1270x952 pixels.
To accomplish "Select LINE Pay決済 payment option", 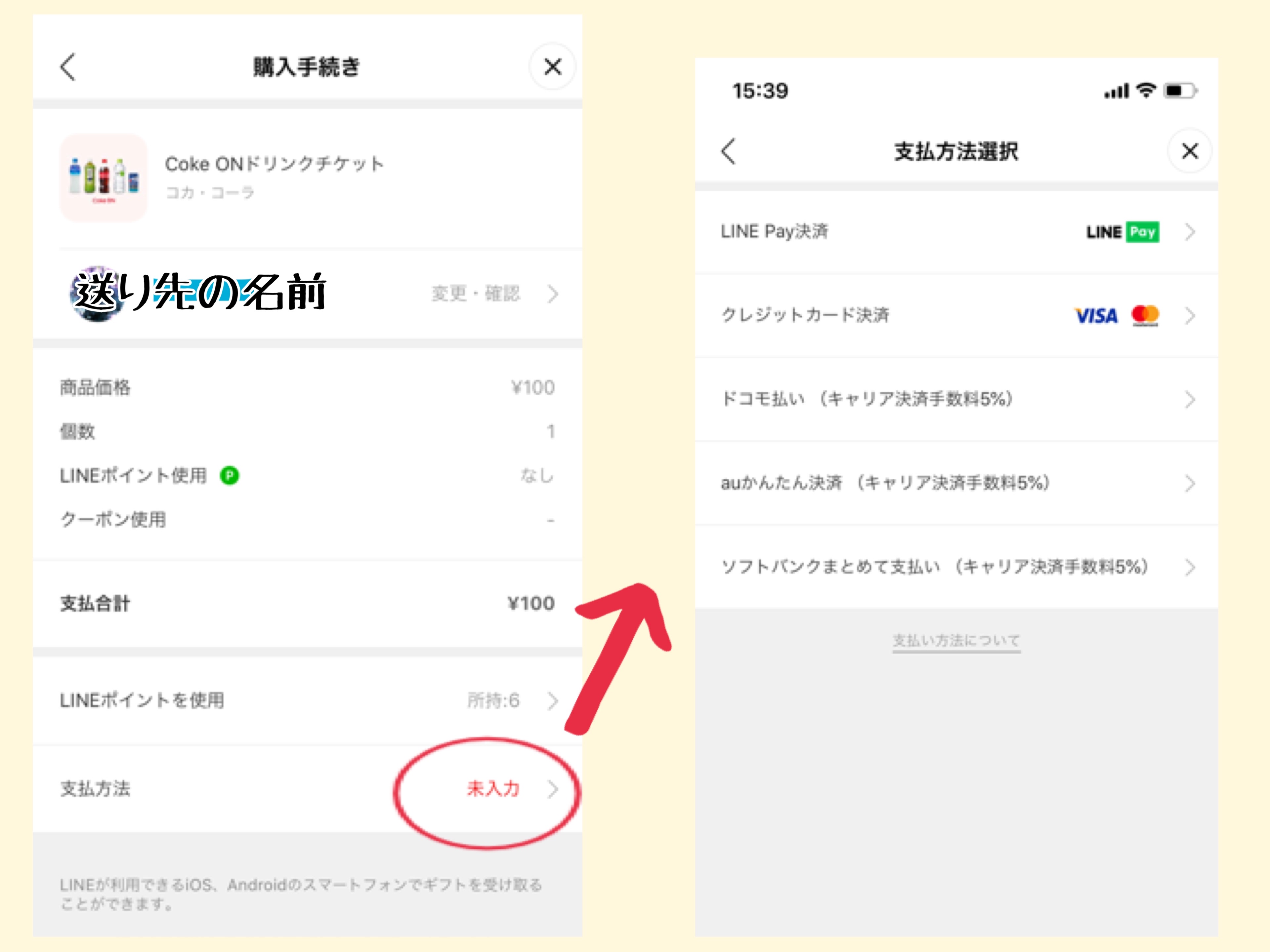I will [x=774, y=232].
